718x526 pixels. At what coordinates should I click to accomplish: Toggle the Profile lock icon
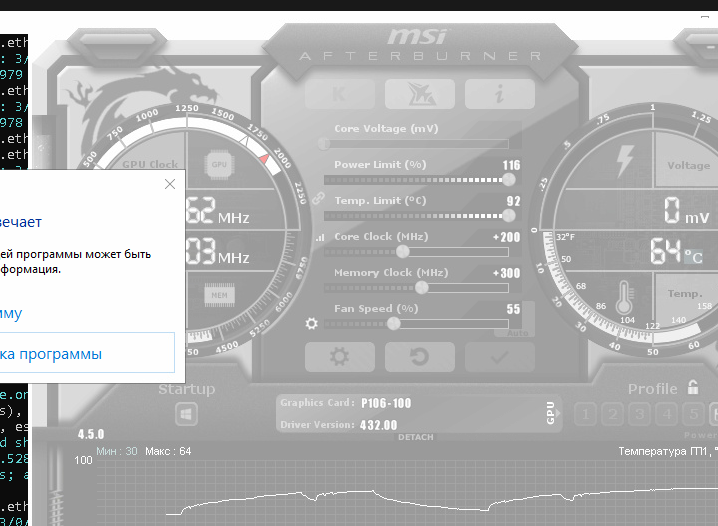click(693, 387)
